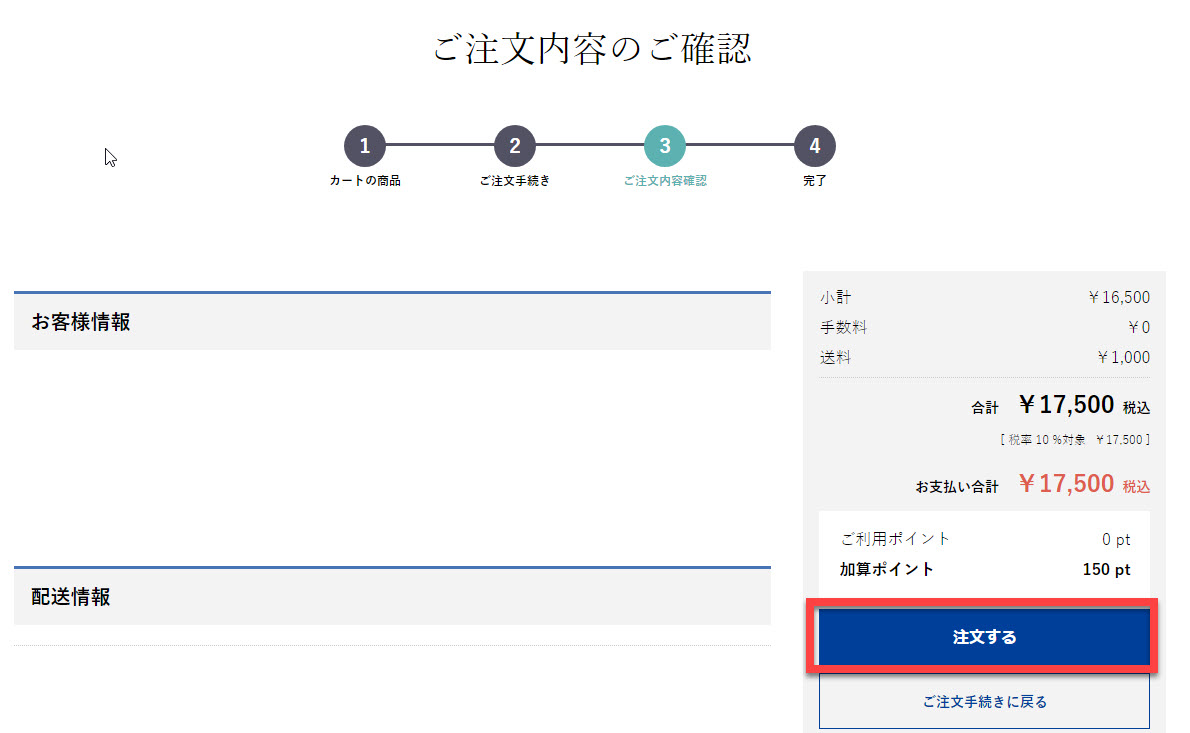Click the 送料 label
This screenshot has width=1190, height=733.
point(836,357)
